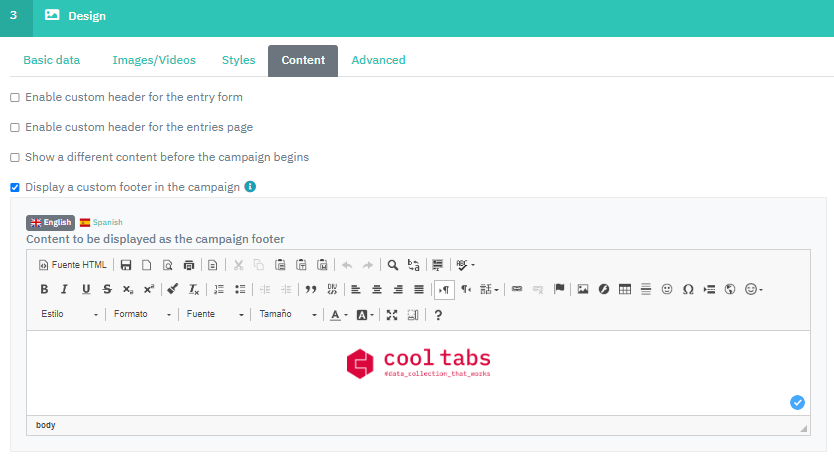
Task: Insert a table in the footer editor
Action: [625, 289]
